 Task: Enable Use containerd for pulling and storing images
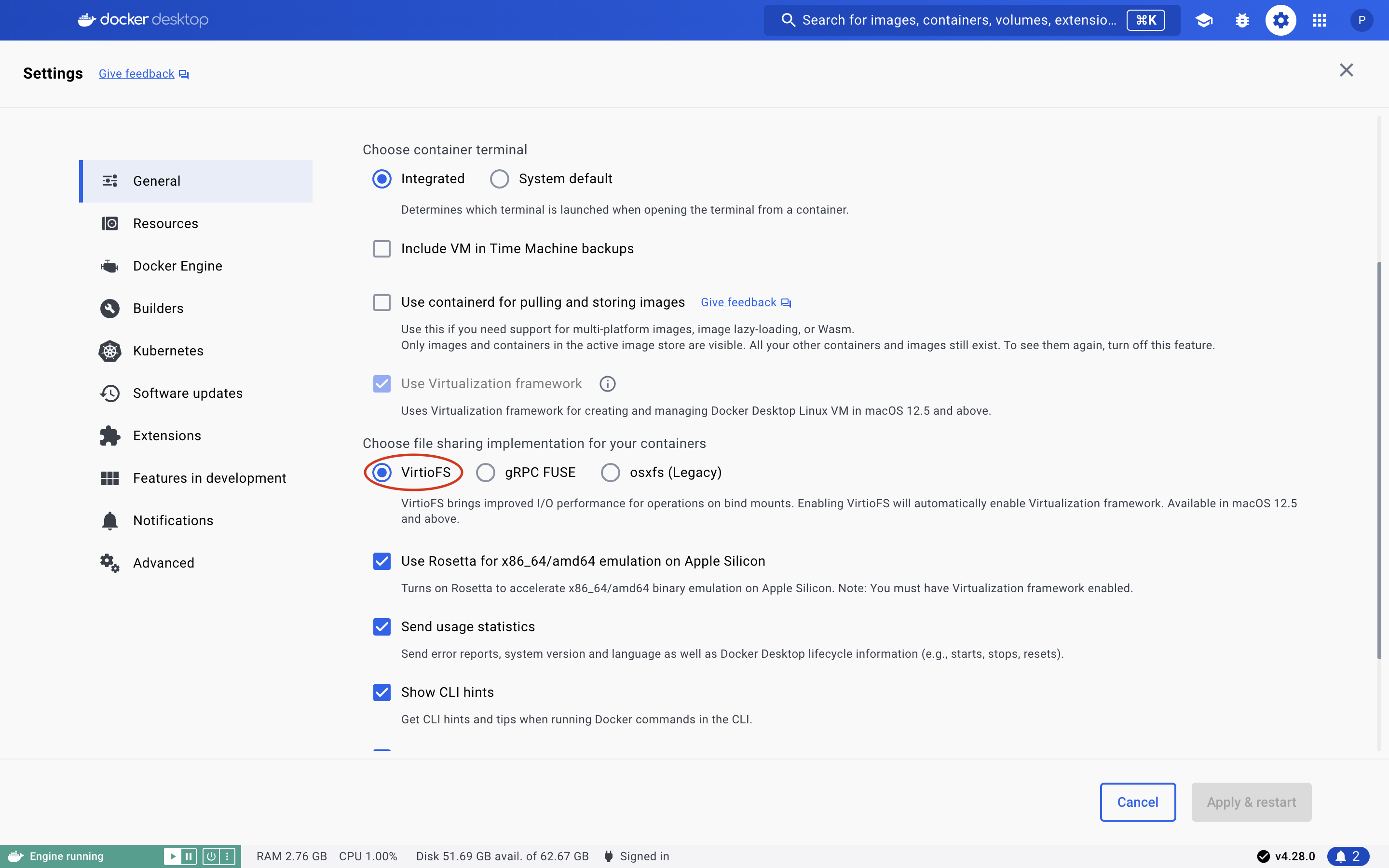[x=381, y=302]
